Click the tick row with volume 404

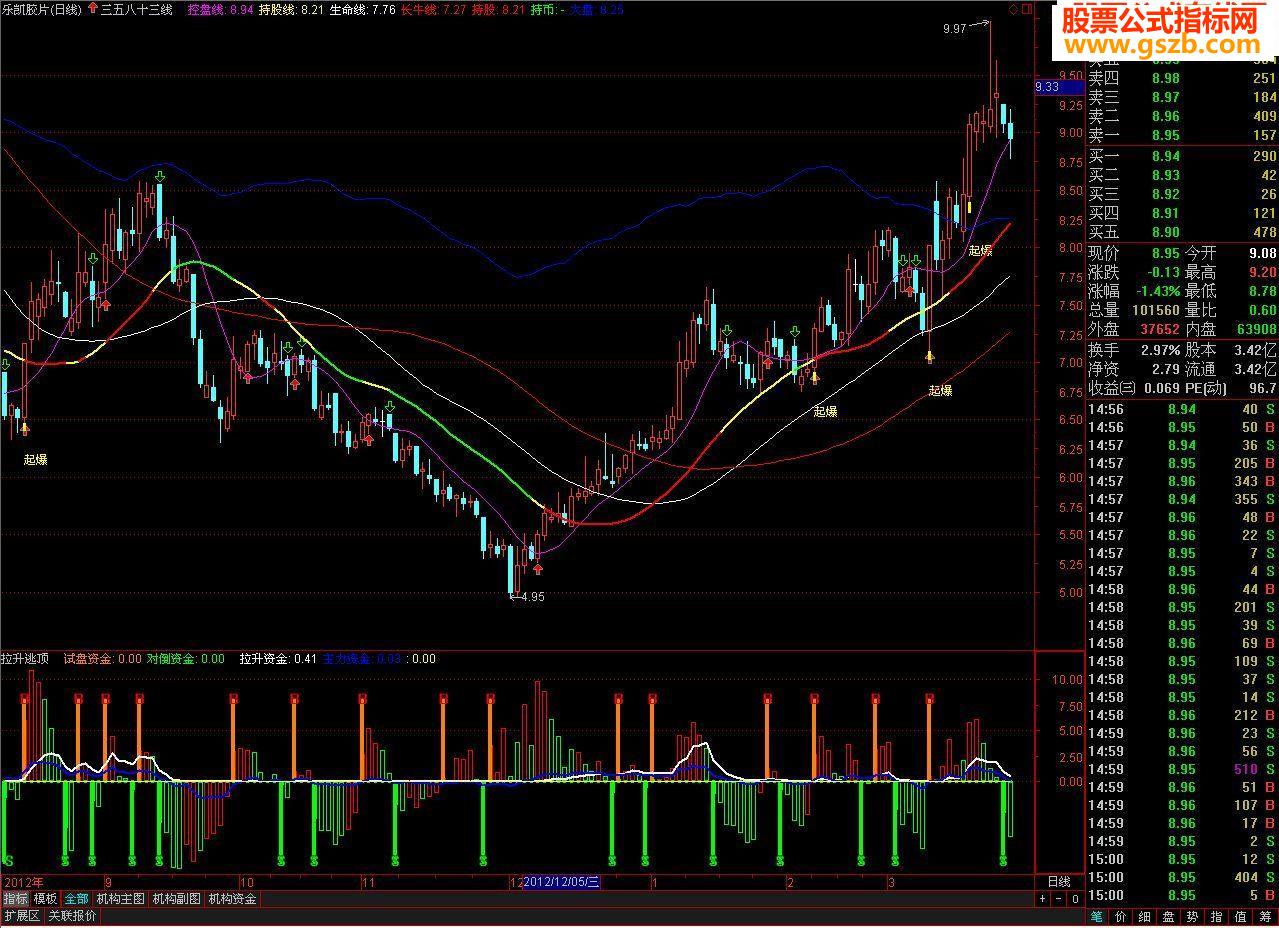[1183, 877]
